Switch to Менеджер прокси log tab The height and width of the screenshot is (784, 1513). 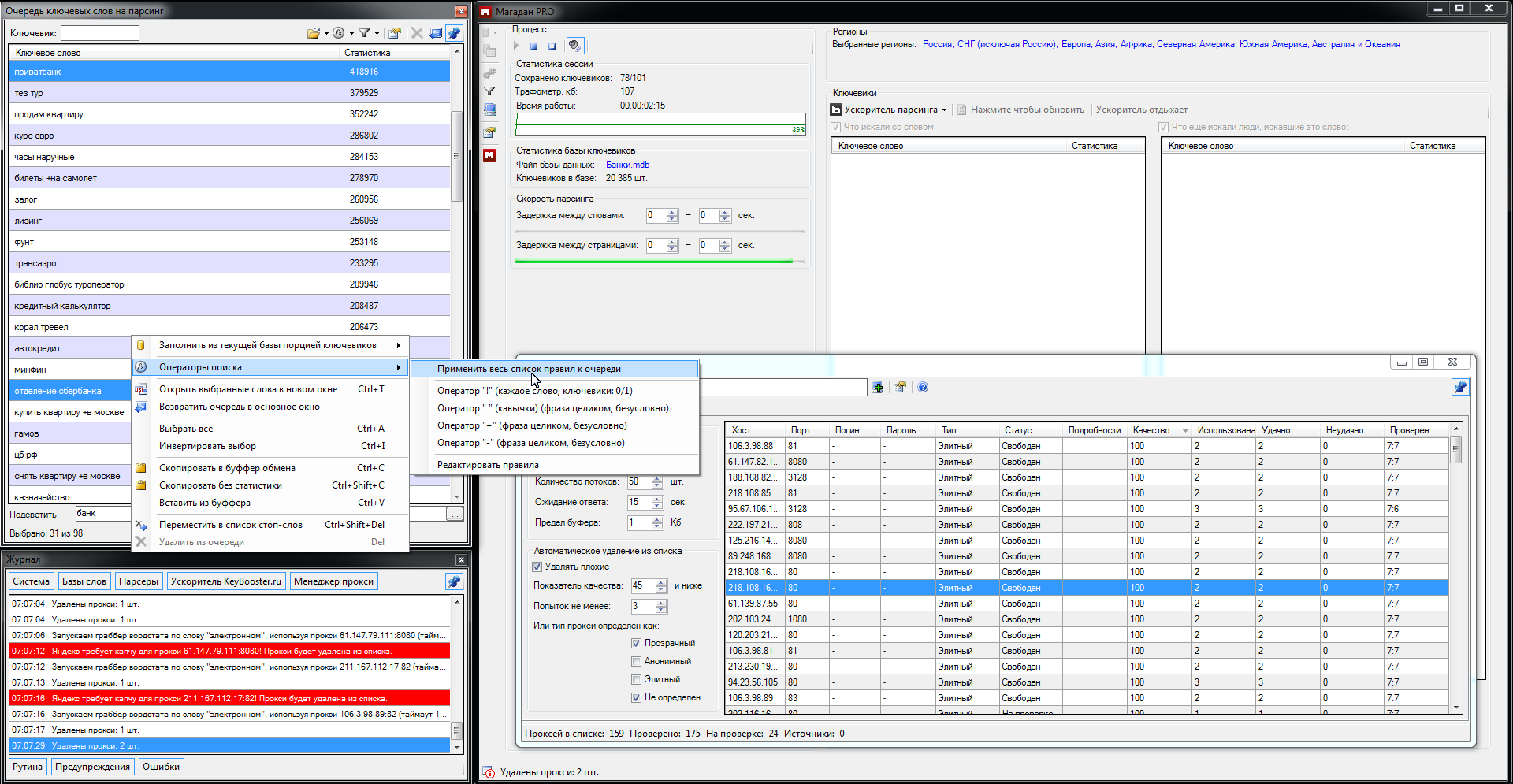[x=333, y=581]
